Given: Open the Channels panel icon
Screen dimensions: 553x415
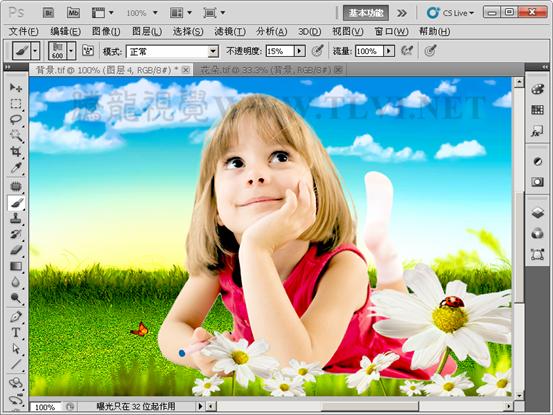Looking at the screenshot, I should pos(537,233).
